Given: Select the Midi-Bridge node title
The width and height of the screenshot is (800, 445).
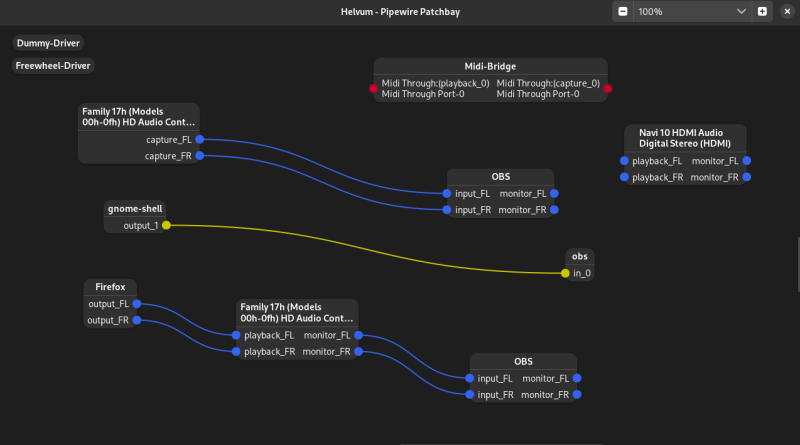Looking at the screenshot, I should 490,66.
